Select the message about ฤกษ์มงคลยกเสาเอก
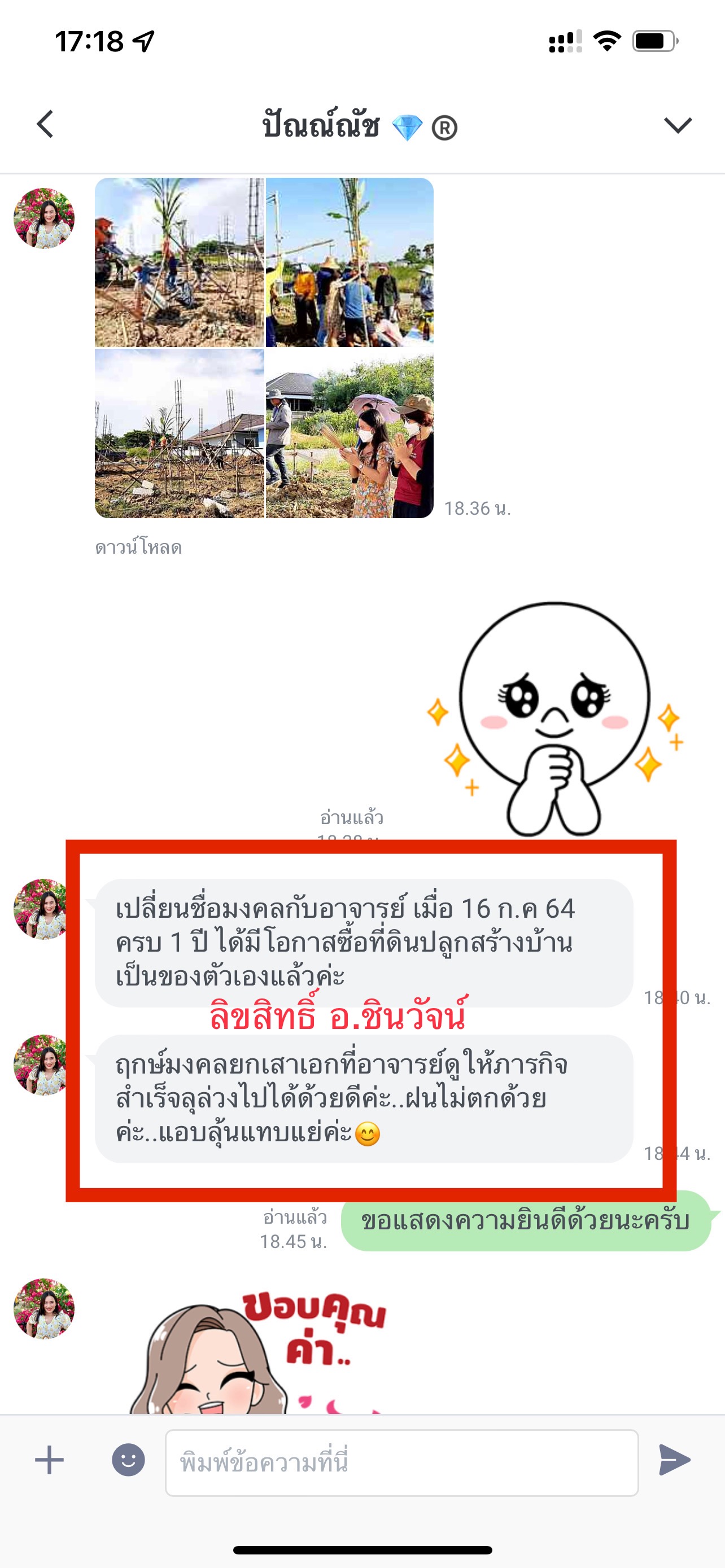Screen dimensions: 725x1568 pyautogui.click(x=364, y=1099)
